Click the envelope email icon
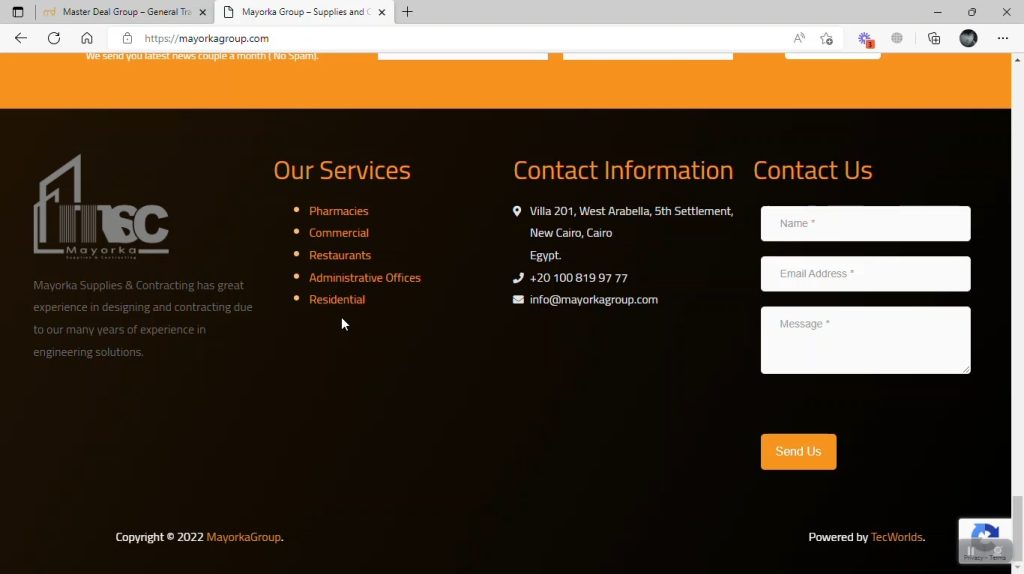The height and width of the screenshot is (574, 1024). point(518,300)
